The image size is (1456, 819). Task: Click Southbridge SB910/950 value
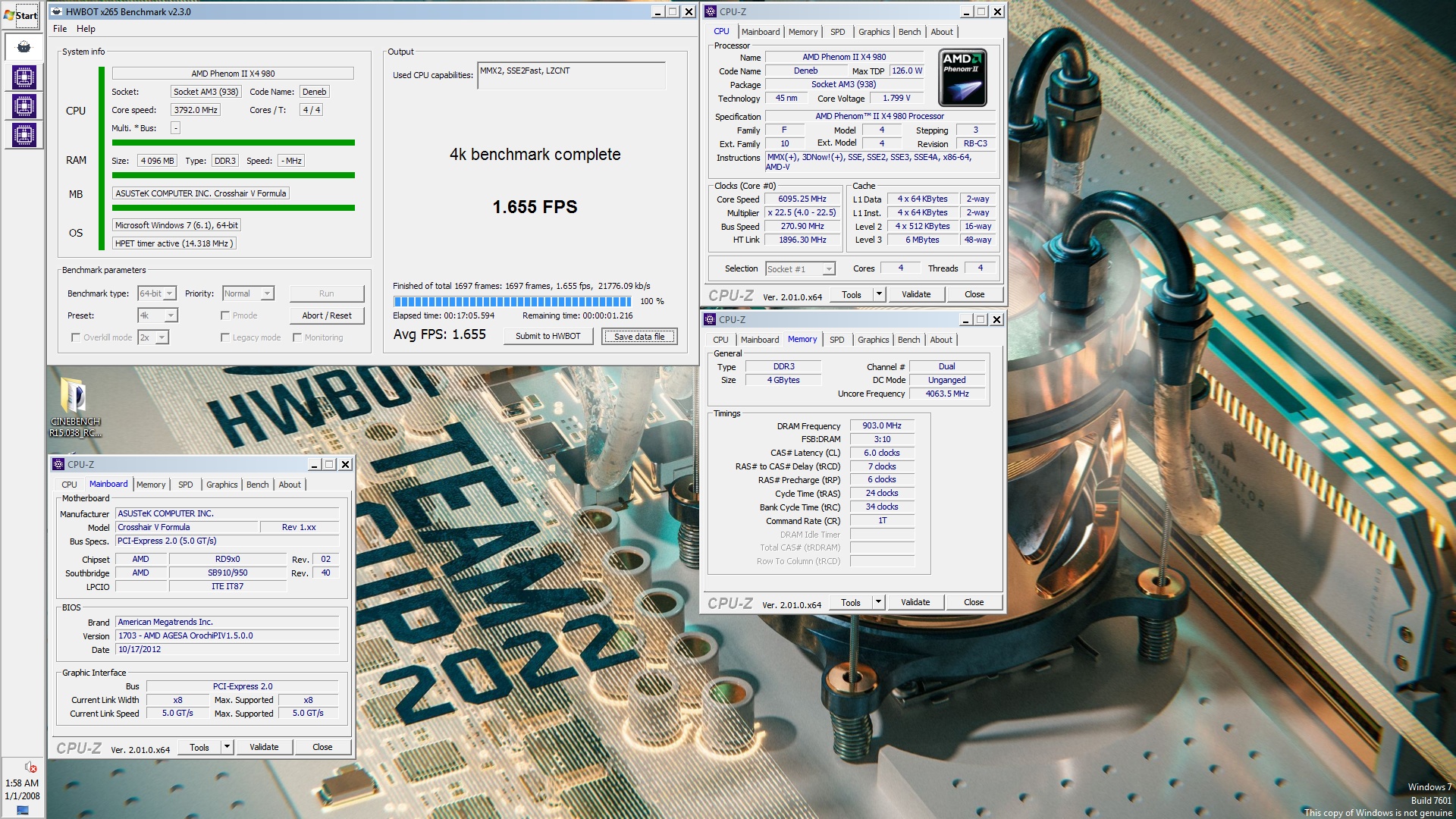[x=227, y=573]
